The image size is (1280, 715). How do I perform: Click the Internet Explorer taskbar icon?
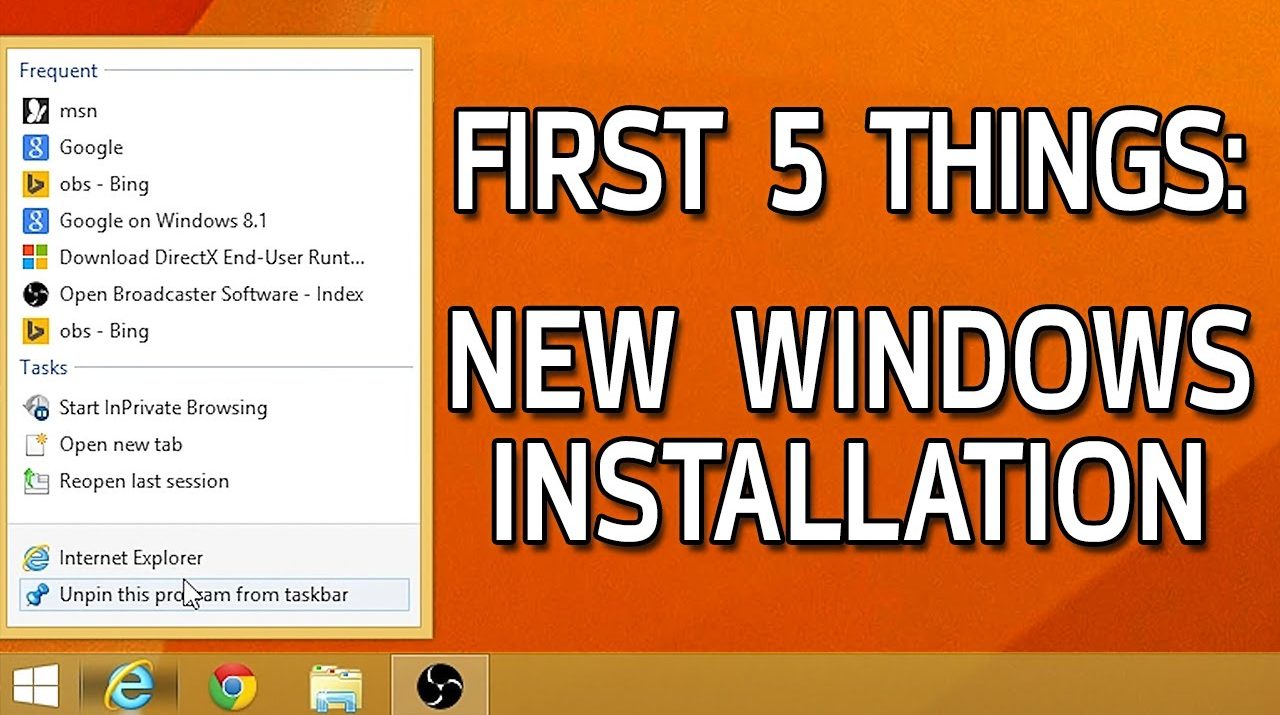coord(132,686)
